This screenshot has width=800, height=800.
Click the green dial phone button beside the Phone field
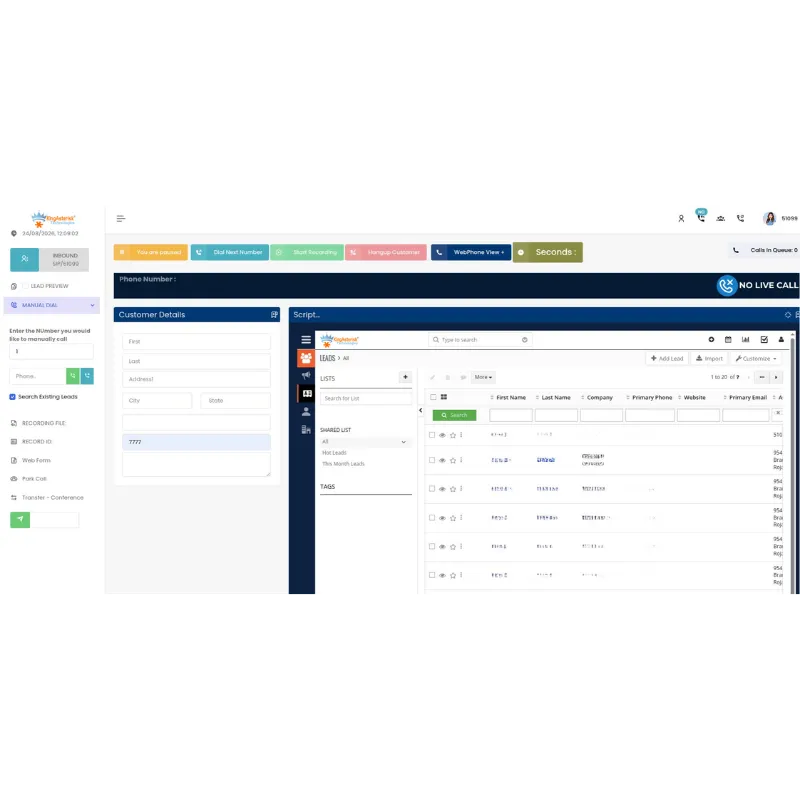72,376
